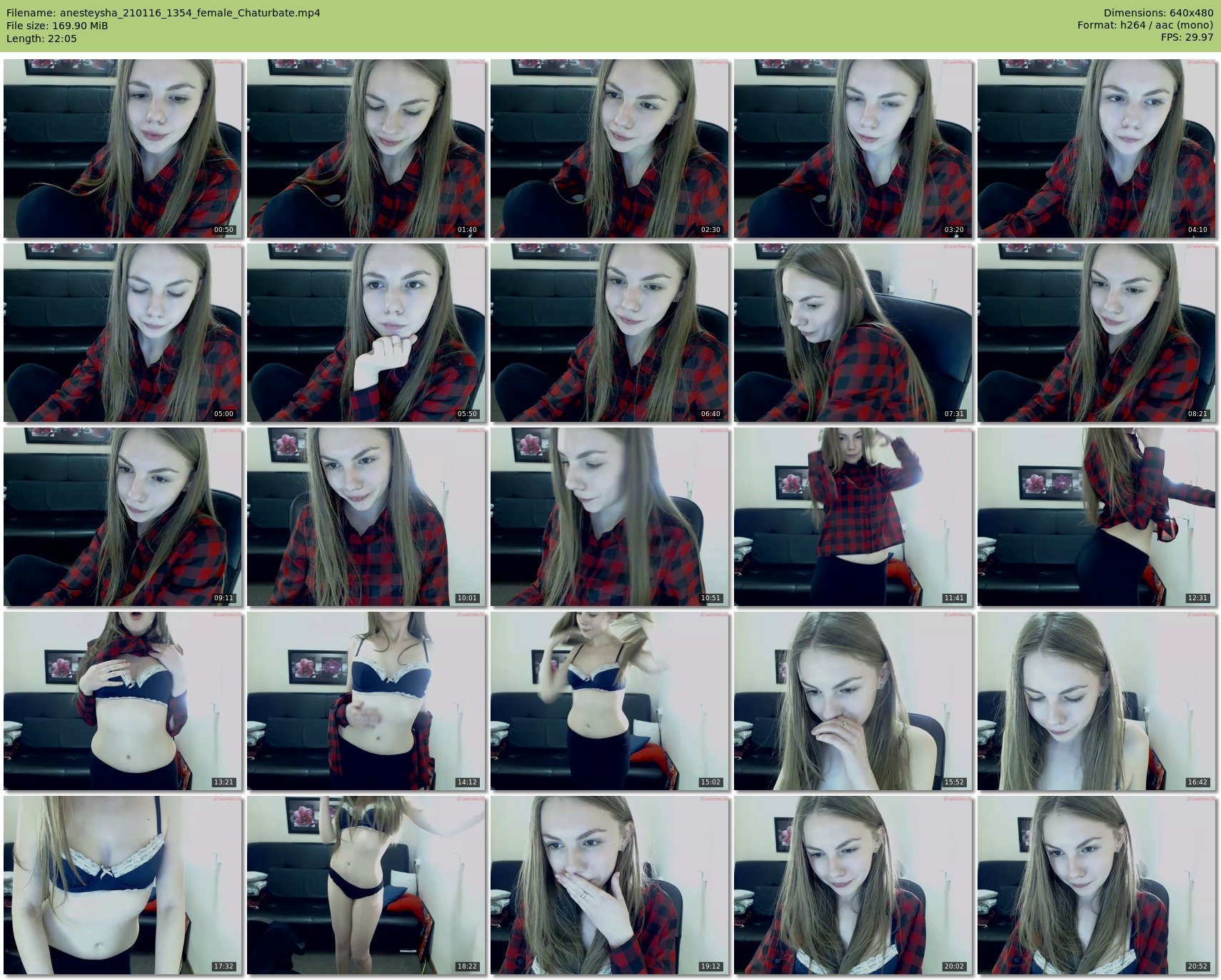
Task: Open the thumbnail timestamped 00:50
Action: click(123, 148)
